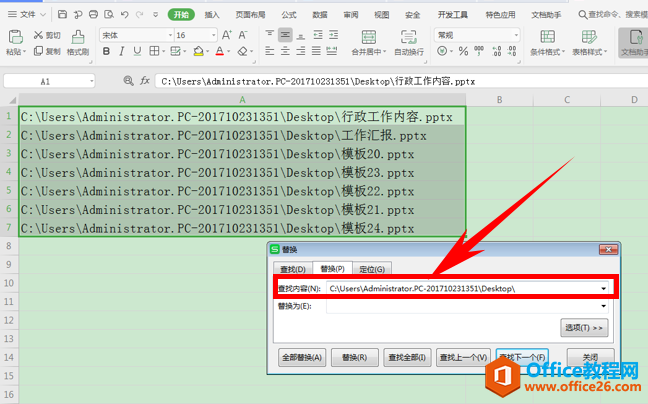
Task: Toggle italic formatting
Action: 122,51
